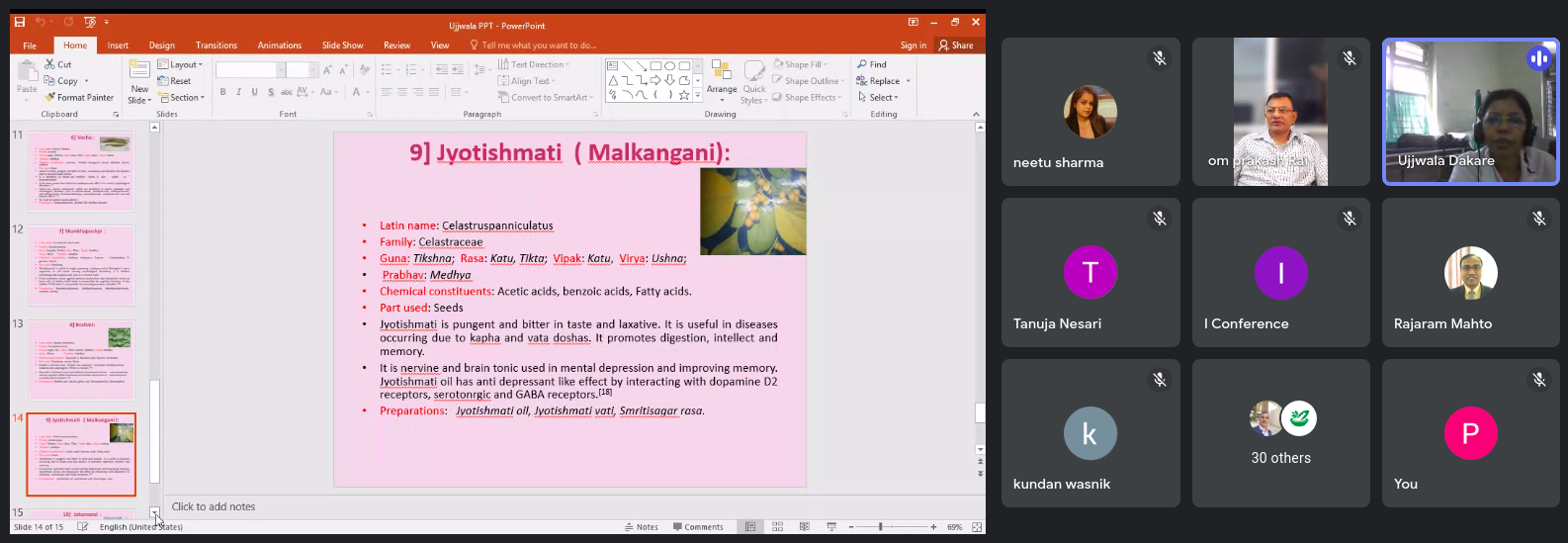This screenshot has height=543, width=1568.
Task: Select the Format Painter tool
Action: 79,98
